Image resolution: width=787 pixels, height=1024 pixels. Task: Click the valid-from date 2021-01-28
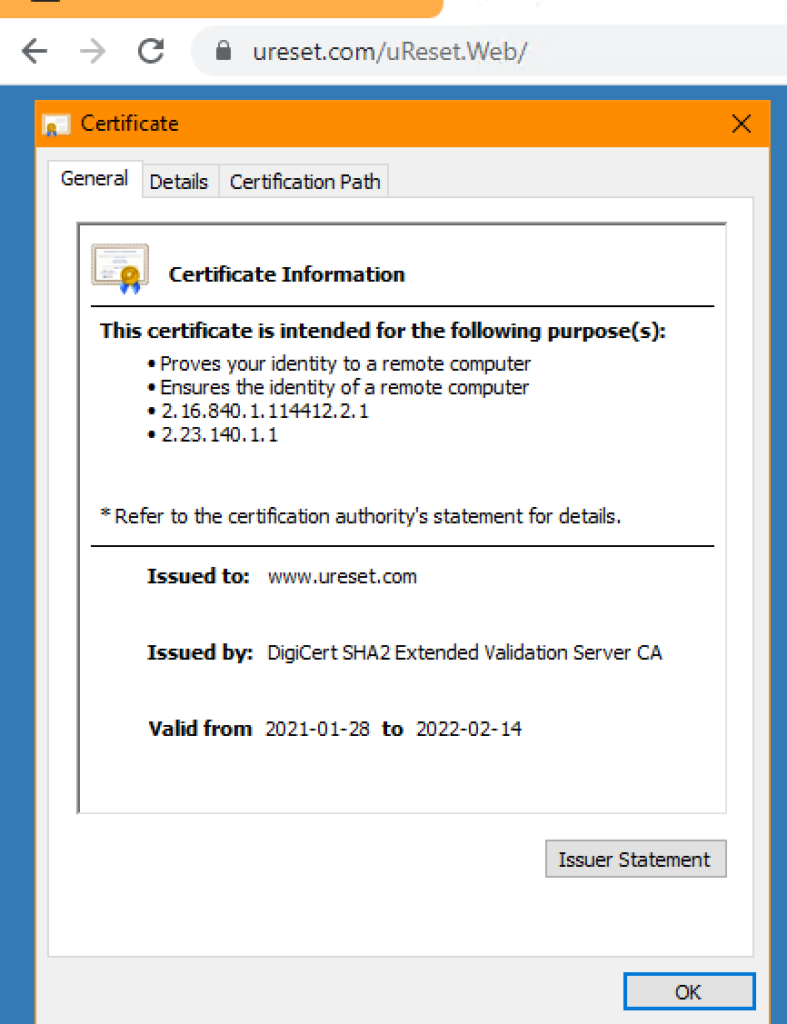click(317, 728)
